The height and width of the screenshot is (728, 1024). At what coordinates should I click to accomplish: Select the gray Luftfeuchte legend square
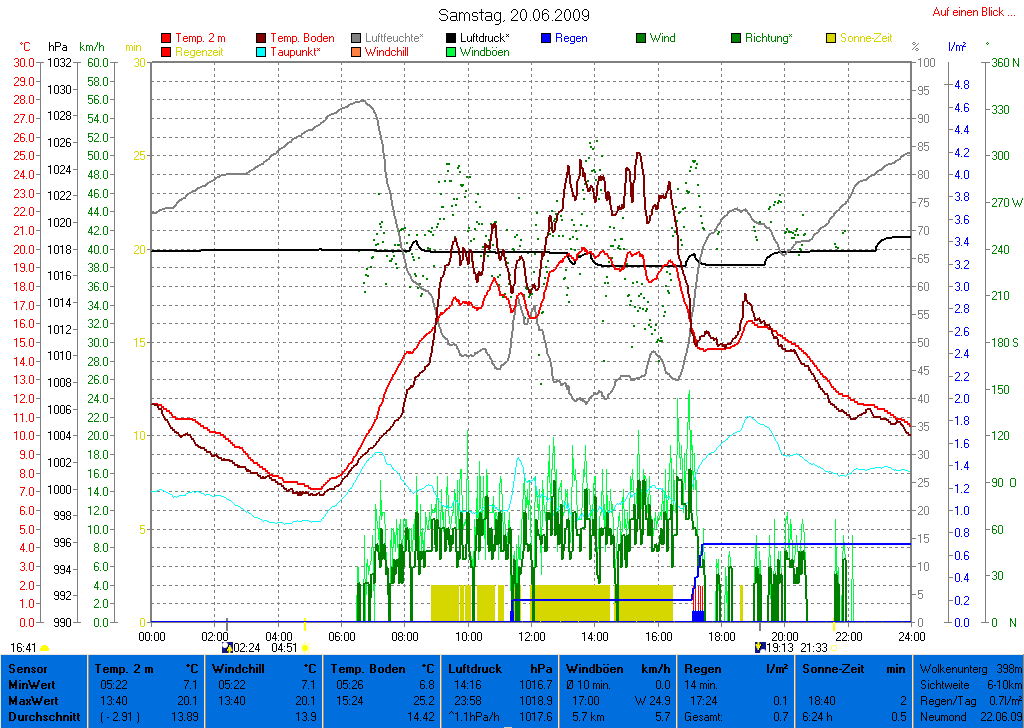(x=357, y=39)
